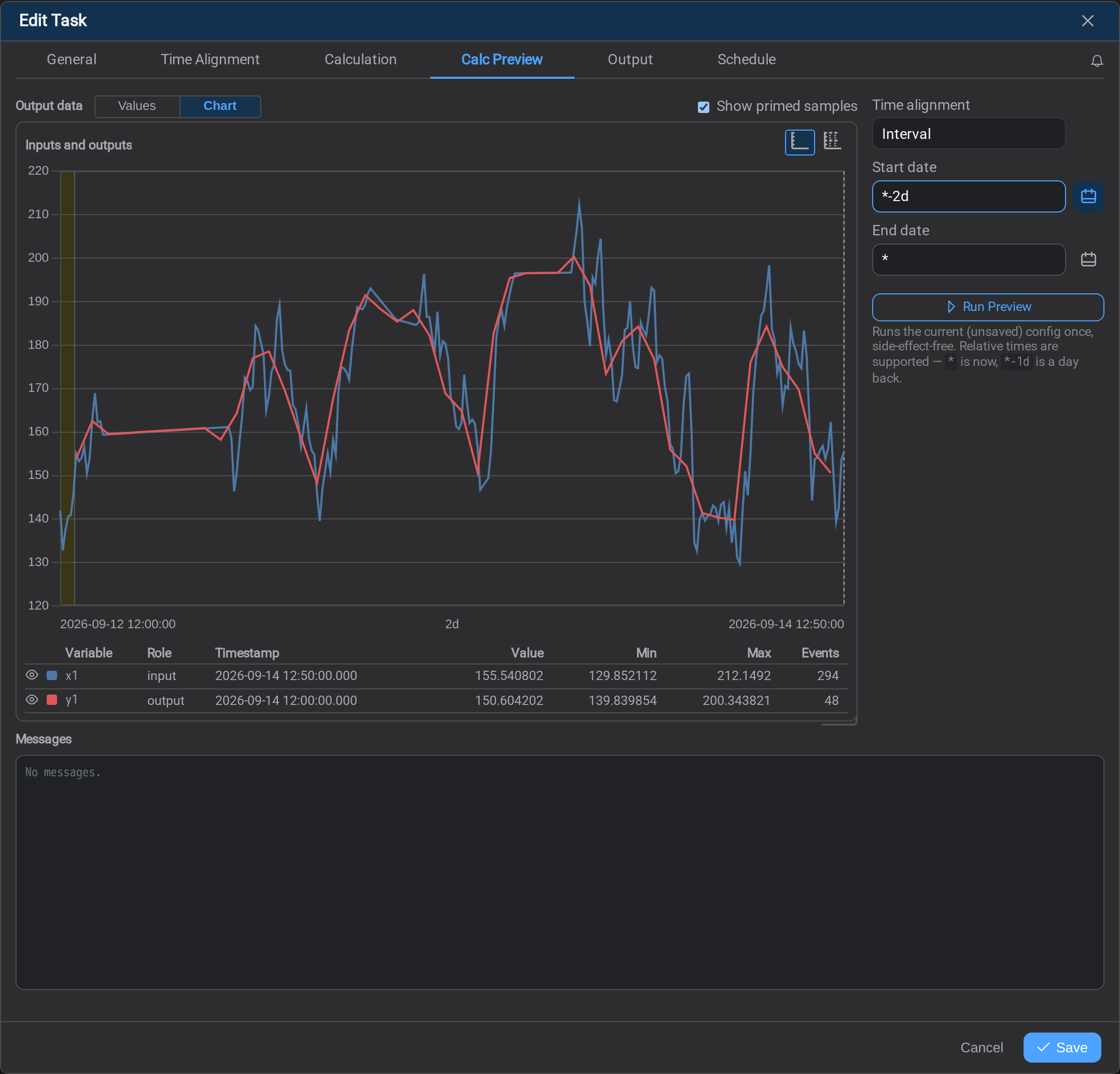Click the Timestamp column header

click(x=247, y=653)
